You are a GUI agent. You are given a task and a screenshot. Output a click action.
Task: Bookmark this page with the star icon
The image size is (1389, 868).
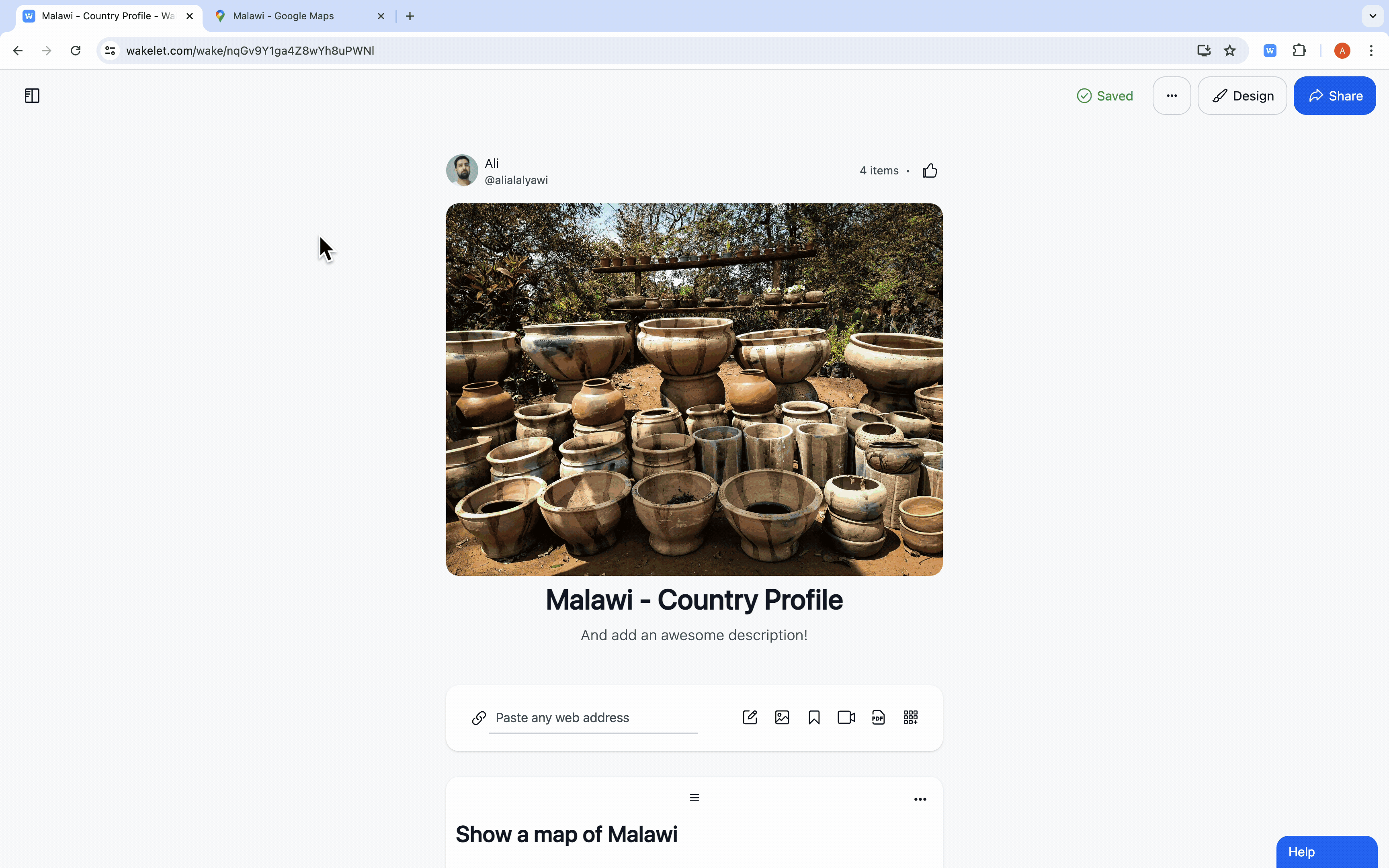pyautogui.click(x=1229, y=51)
